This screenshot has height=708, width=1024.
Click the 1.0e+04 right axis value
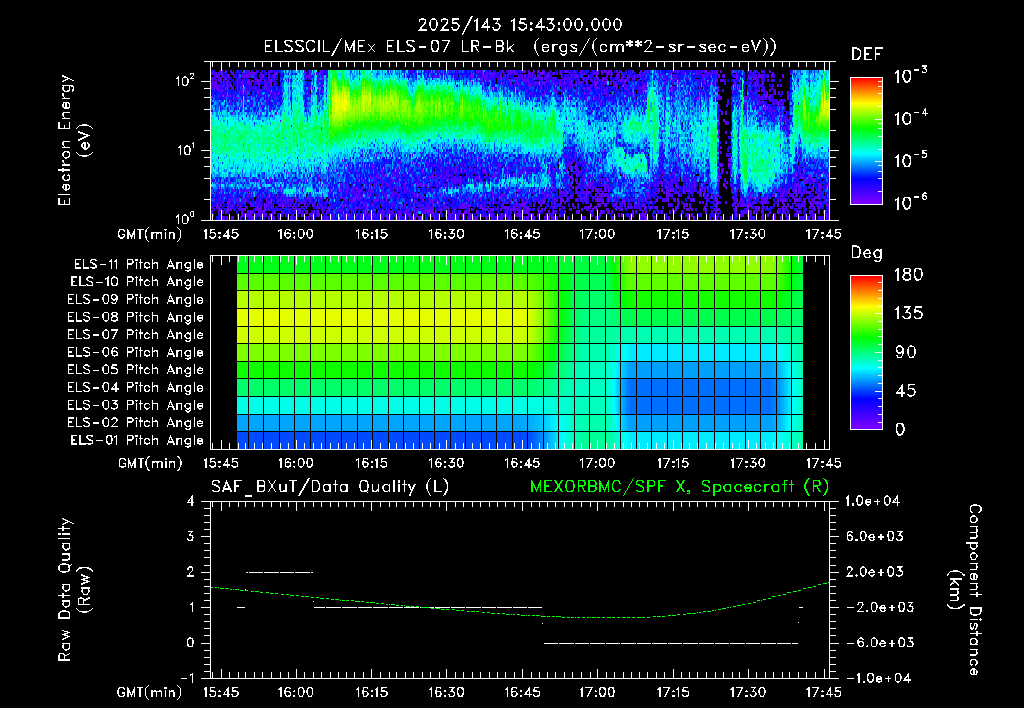(x=872, y=501)
